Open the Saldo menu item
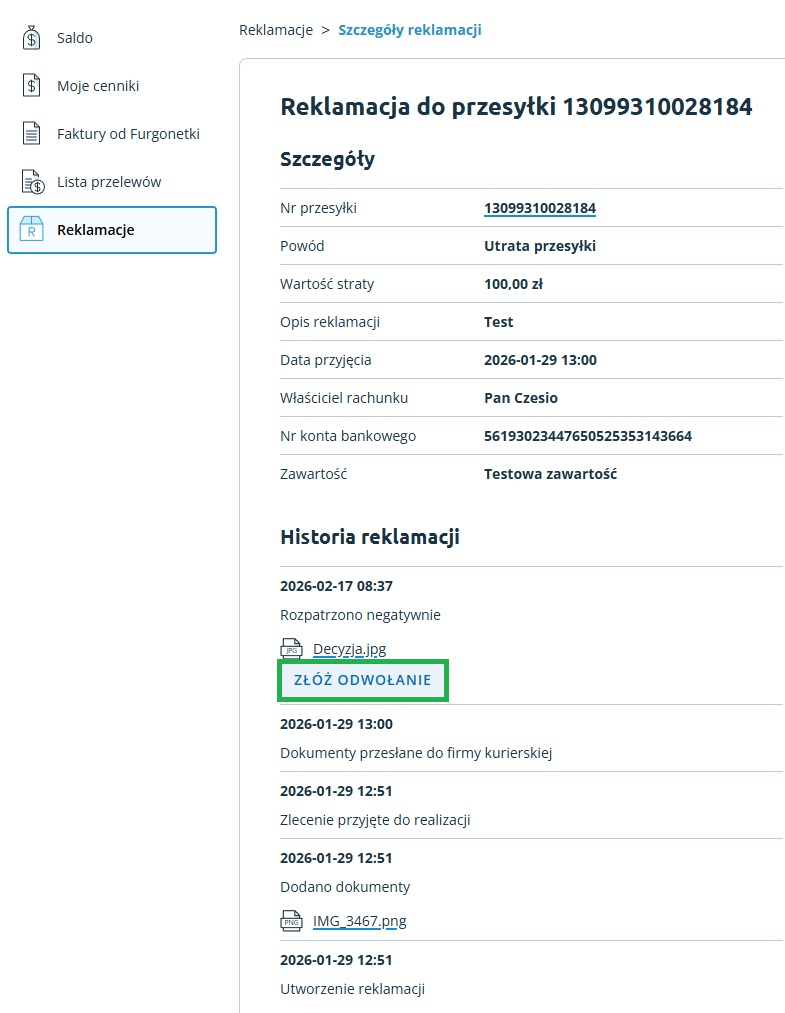This screenshot has width=785, height=1013. (75, 38)
